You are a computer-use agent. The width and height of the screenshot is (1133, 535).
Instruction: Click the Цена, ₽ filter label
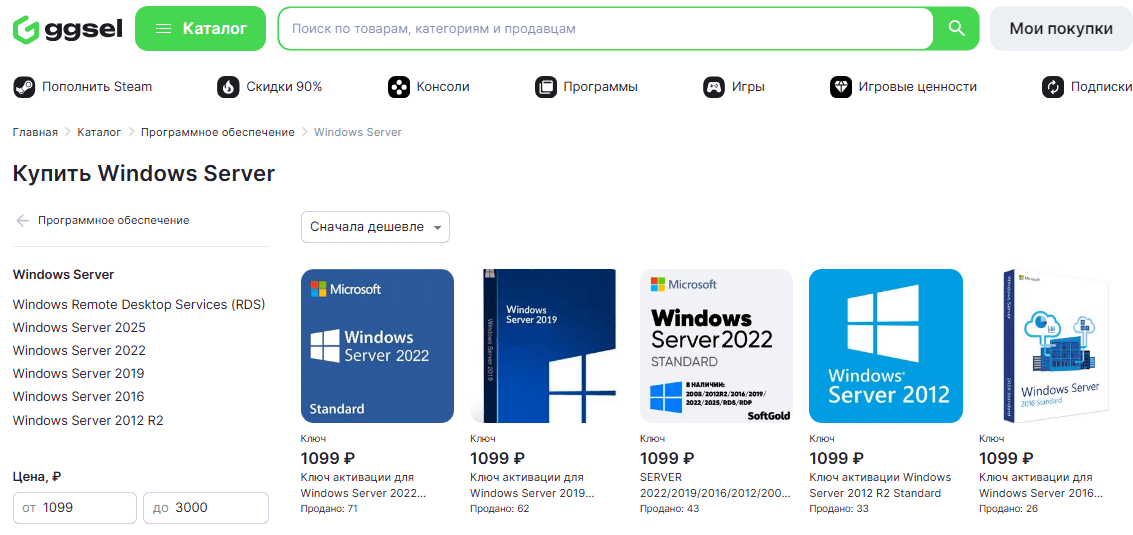[37, 477]
